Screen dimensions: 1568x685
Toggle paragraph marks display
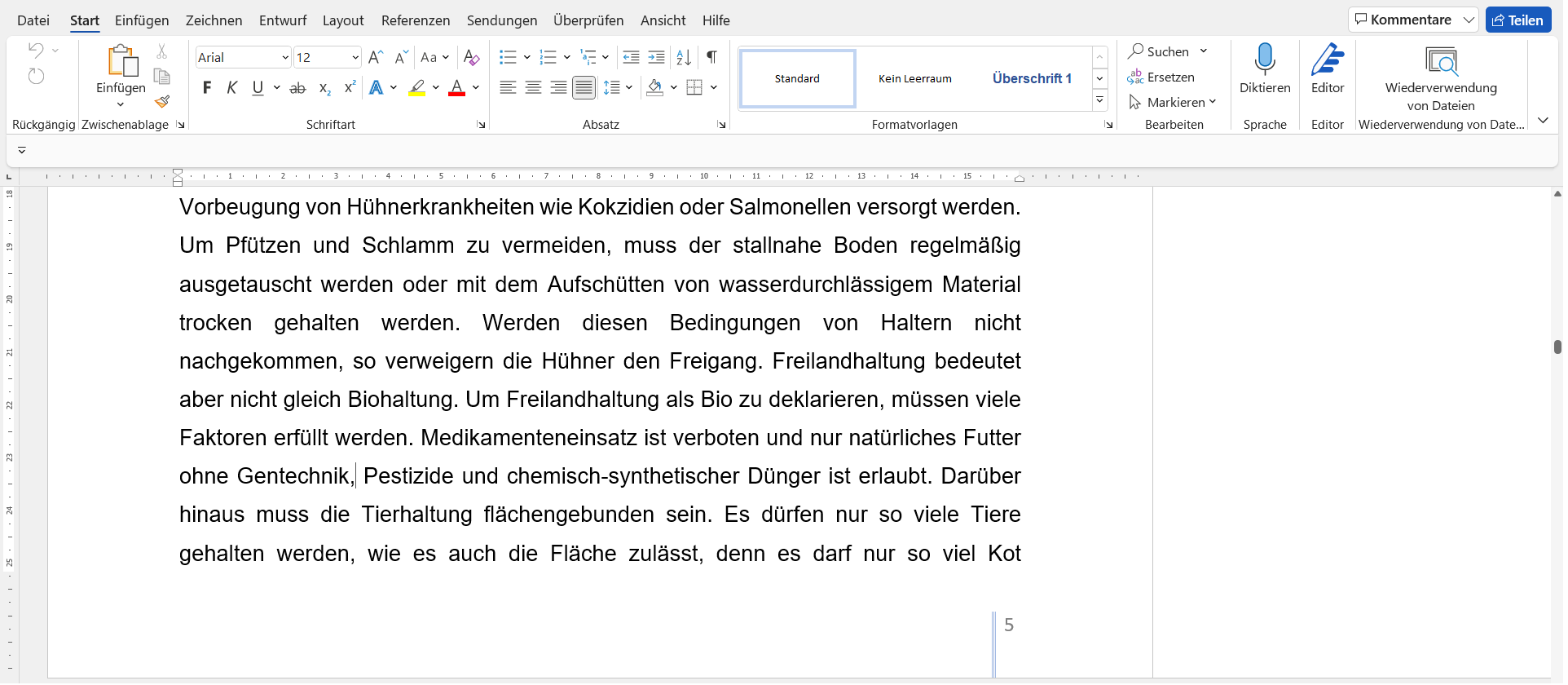(711, 57)
